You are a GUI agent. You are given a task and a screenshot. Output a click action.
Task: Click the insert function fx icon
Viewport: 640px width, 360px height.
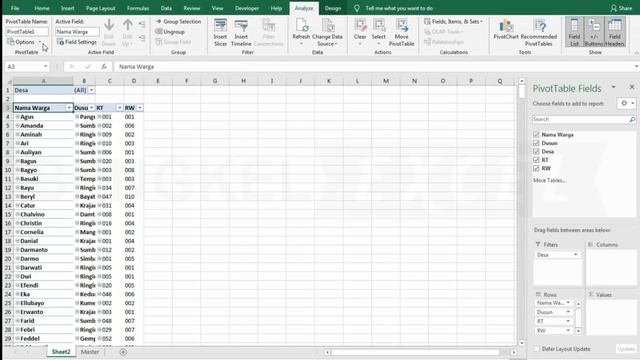[104, 67]
